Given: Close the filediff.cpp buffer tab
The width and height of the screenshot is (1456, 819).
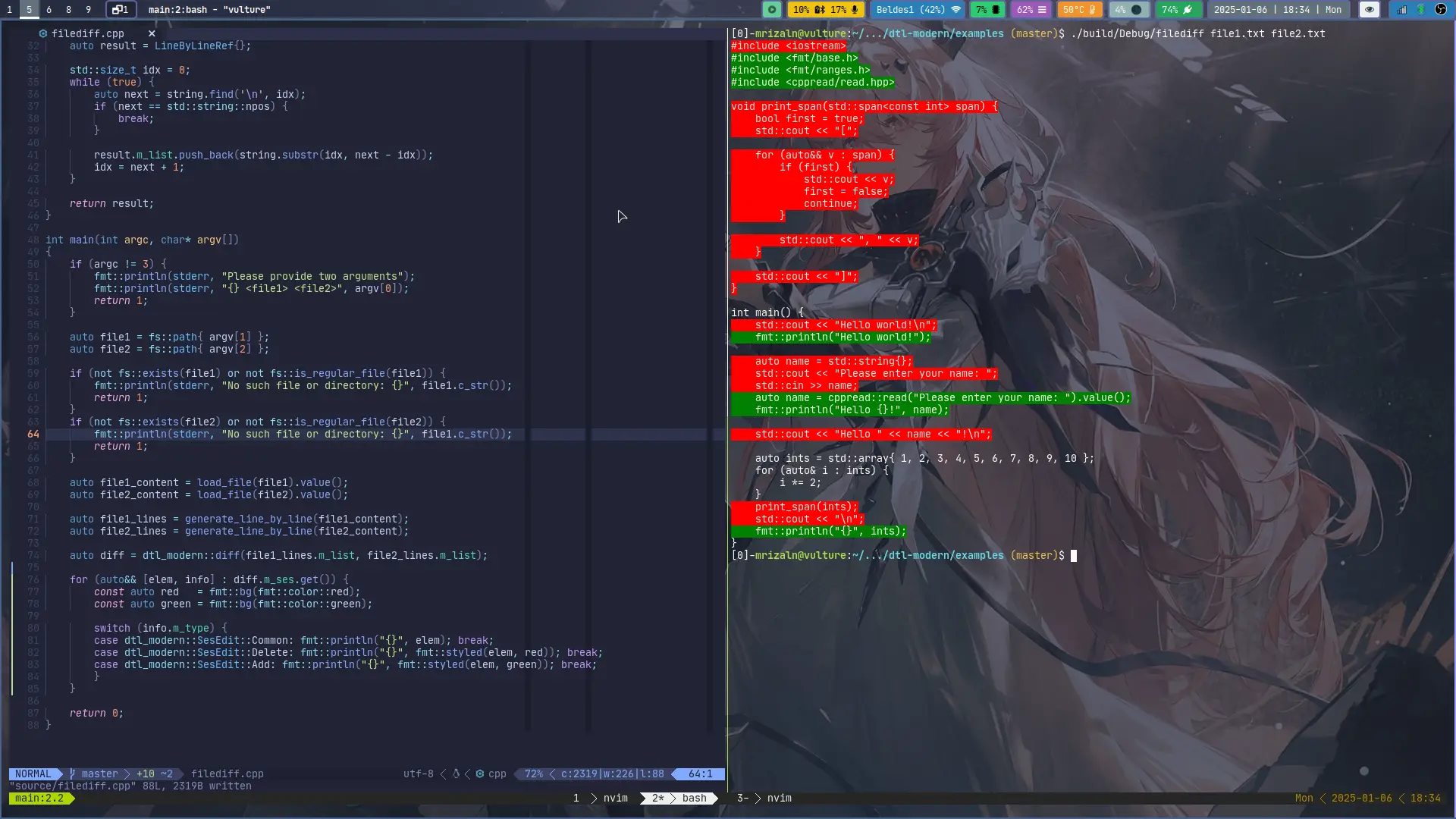Looking at the screenshot, I should (x=152, y=33).
